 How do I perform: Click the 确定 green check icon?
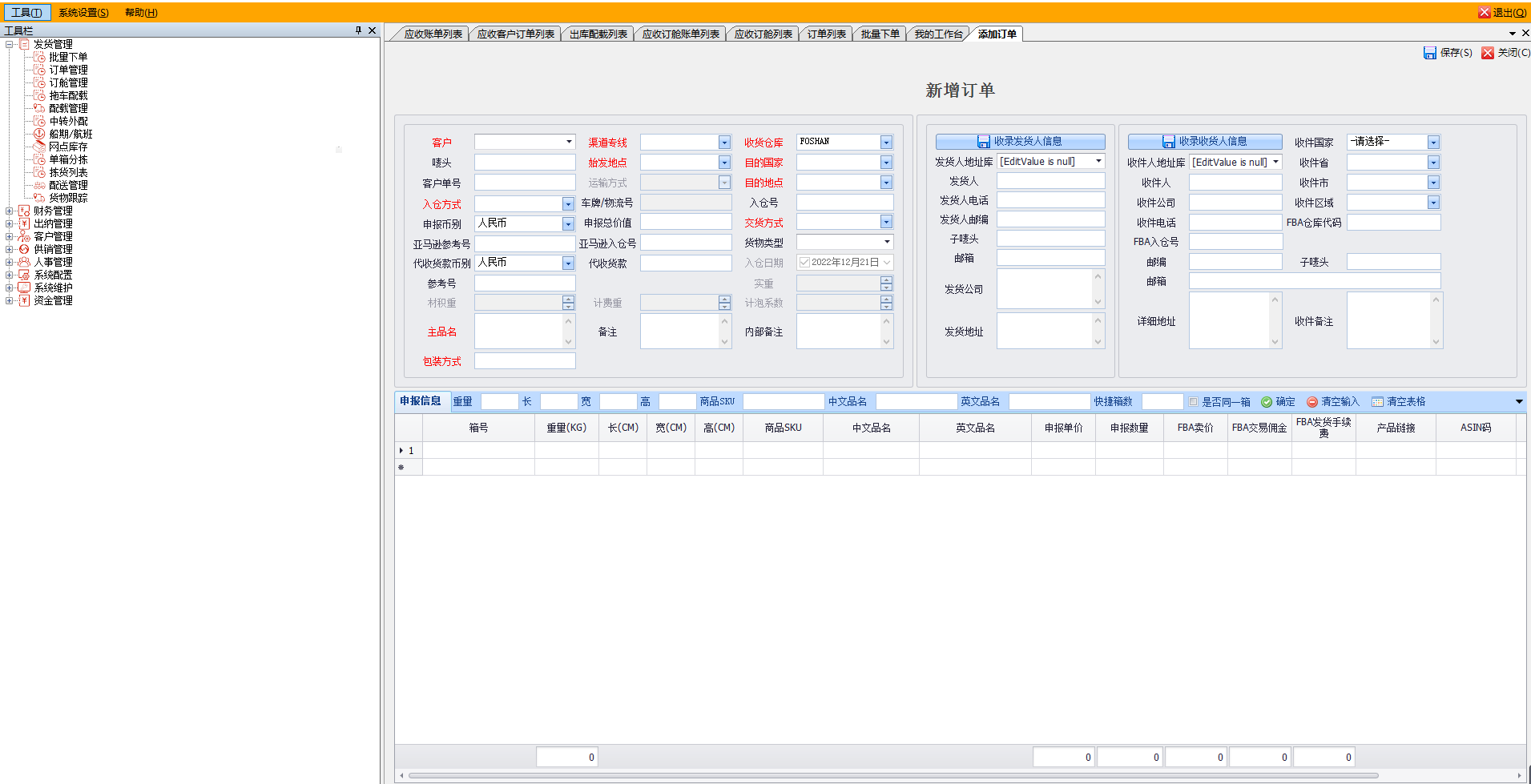(1267, 402)
